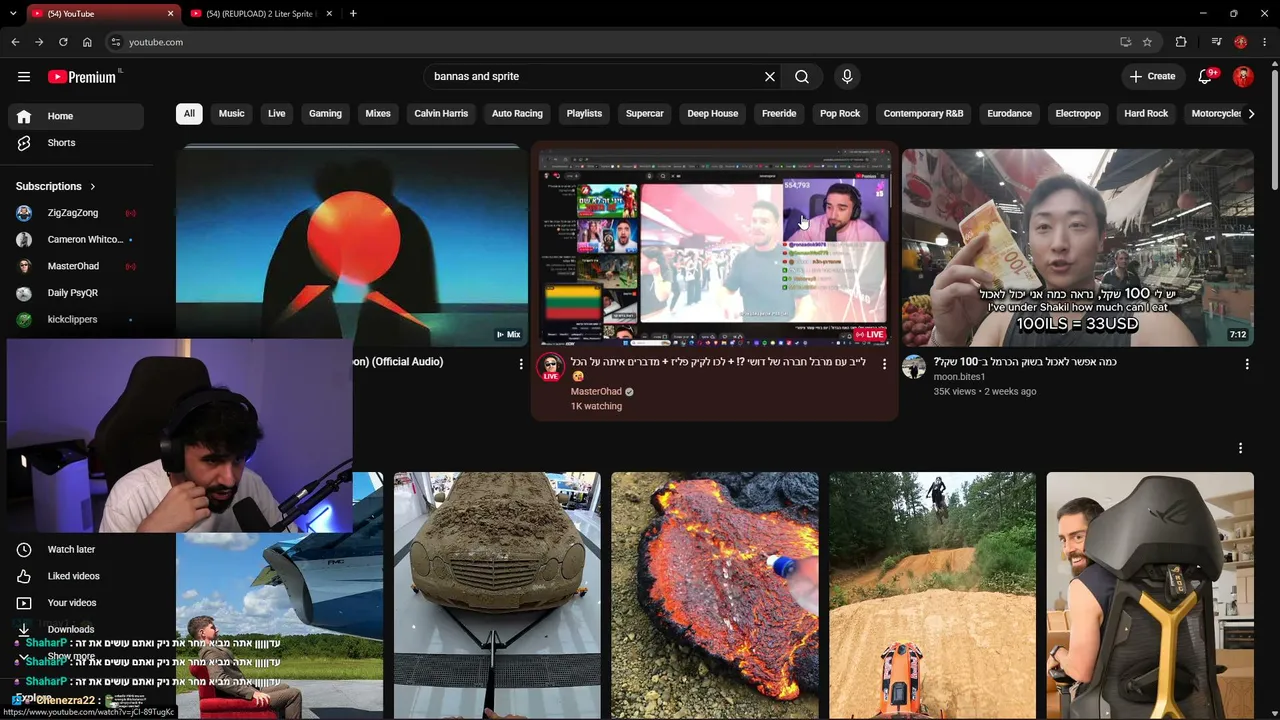Select the Pop Rock chip
Viewport: 1280px width, 720px height.
click(840, 114)
